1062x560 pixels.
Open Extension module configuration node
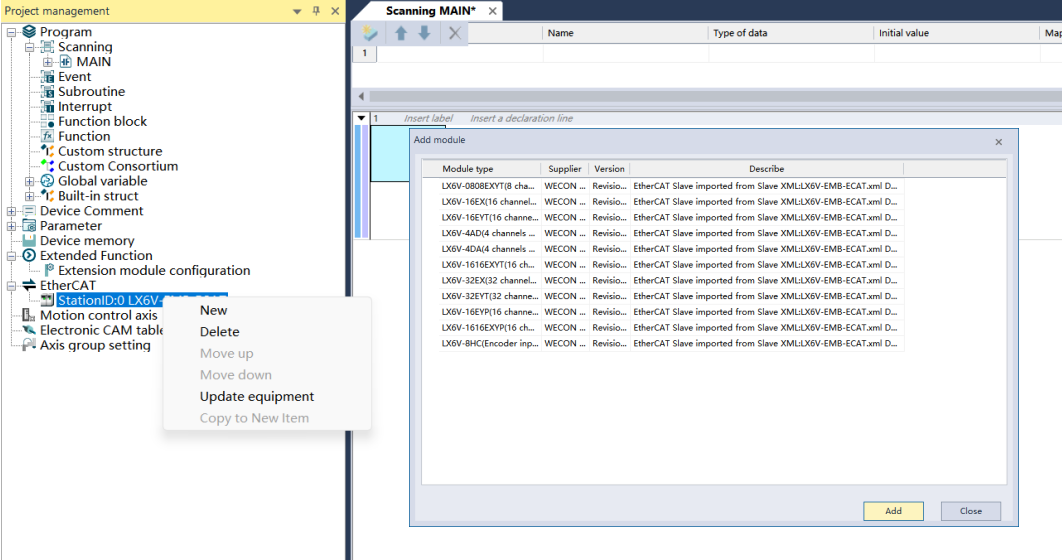153,270
